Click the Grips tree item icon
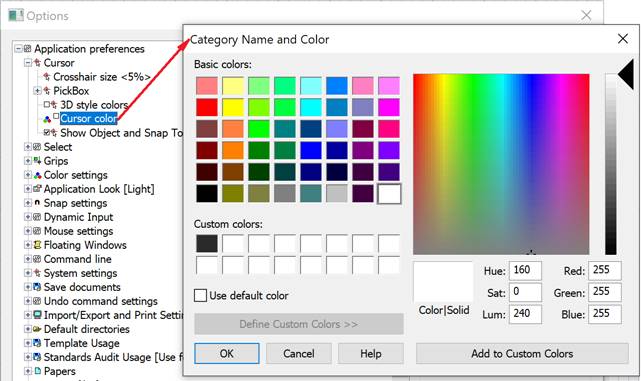This screenshot has height=381, width=641. pos(37,161)
